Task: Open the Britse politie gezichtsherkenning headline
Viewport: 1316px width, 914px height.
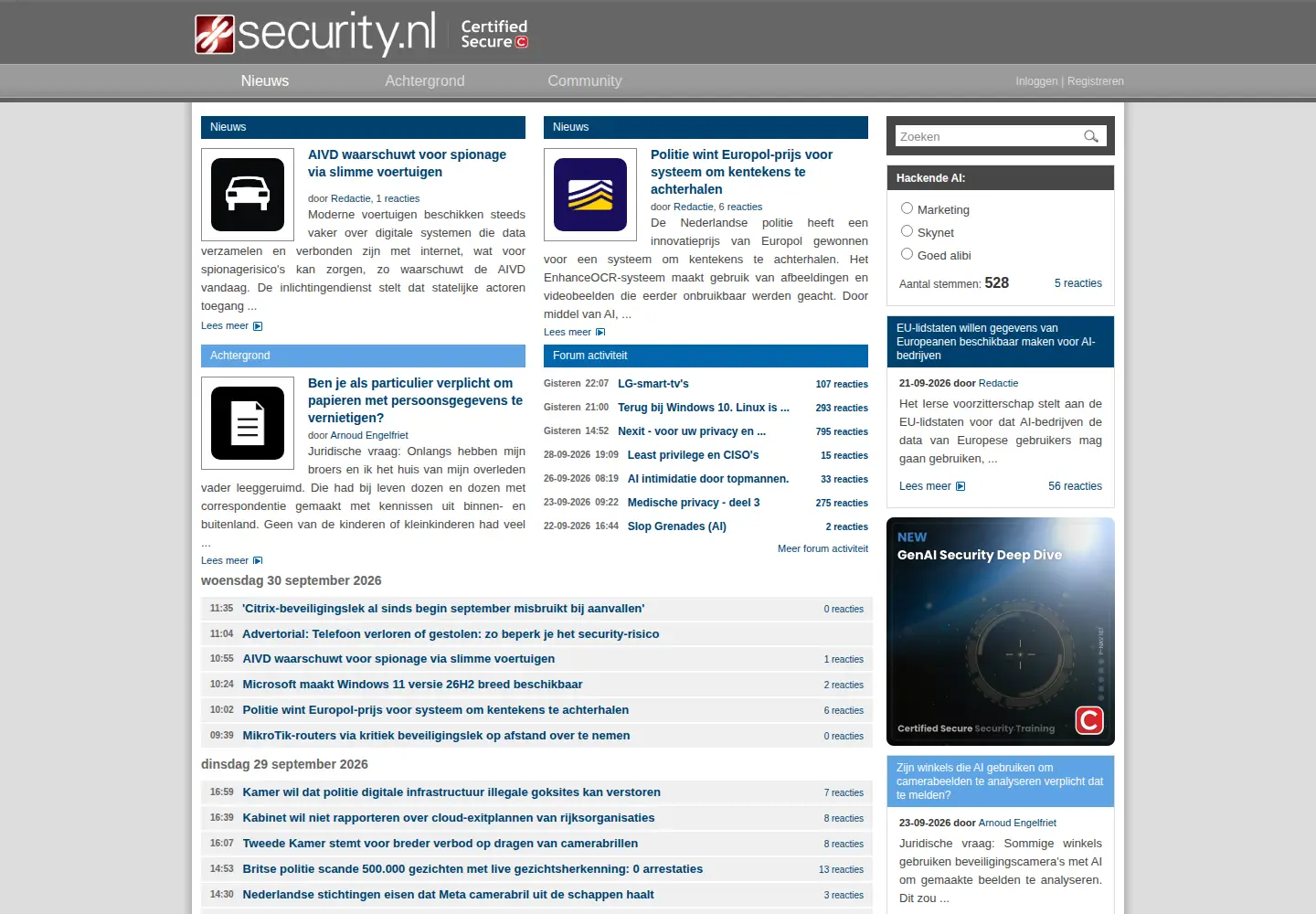Action: point(472,869)
